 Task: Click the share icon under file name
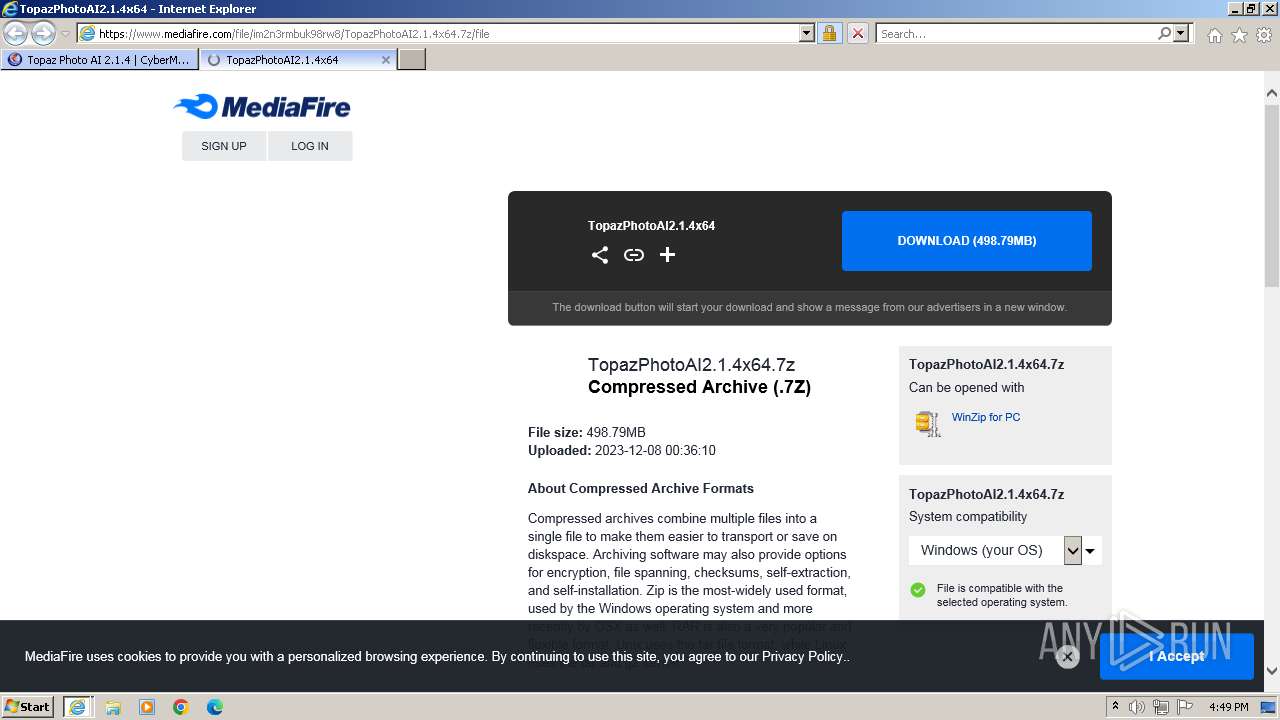click(x=600, y=255)
